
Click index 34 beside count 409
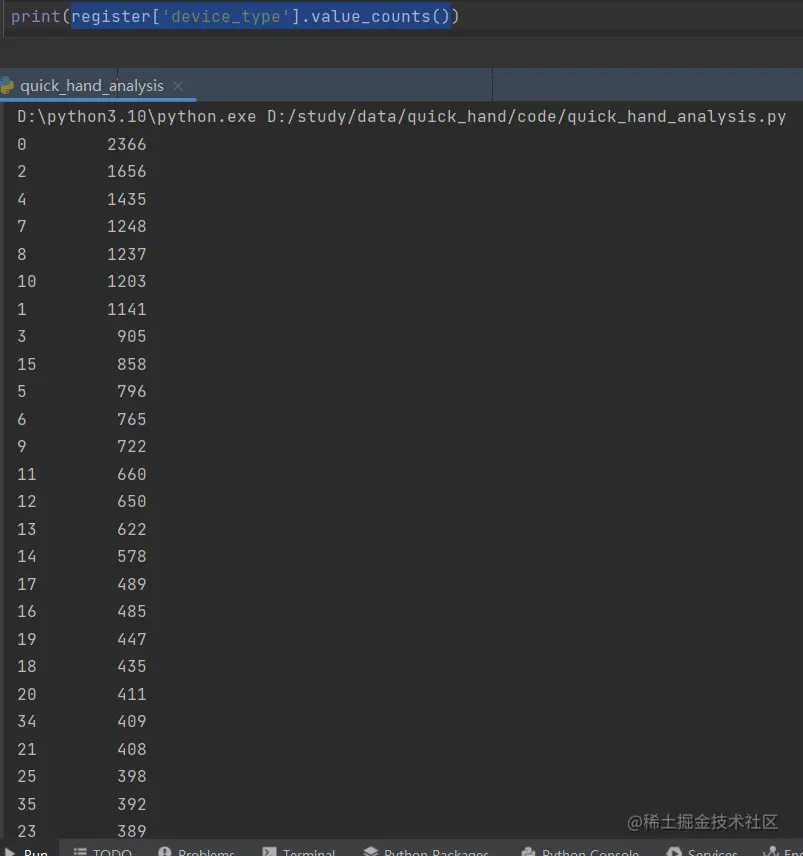pyautogui.click(x=27, y=721)
